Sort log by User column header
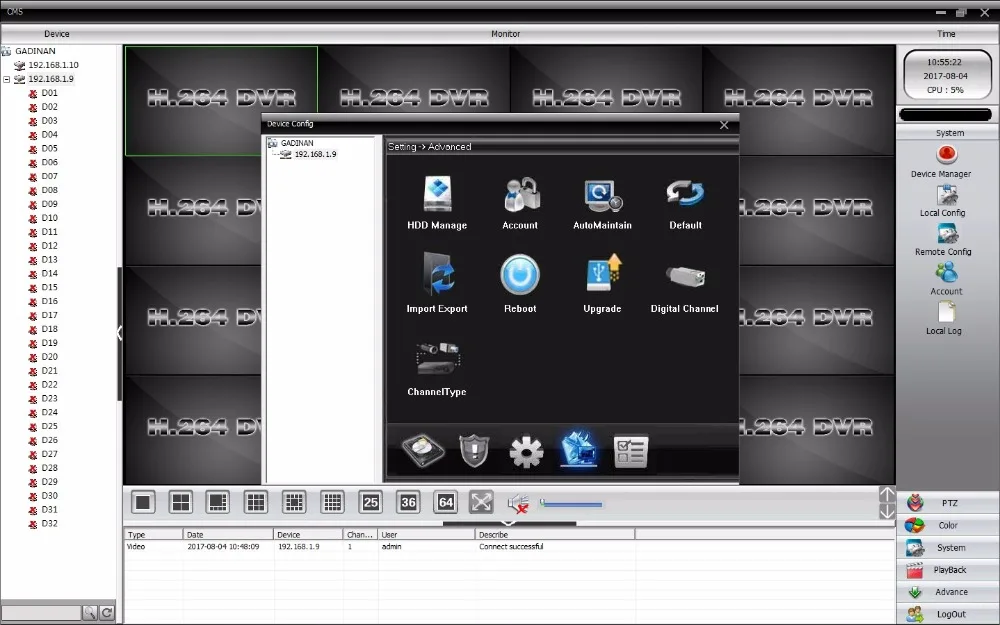Viewport: 1000px width, 625px height. [x=427, y=534]
